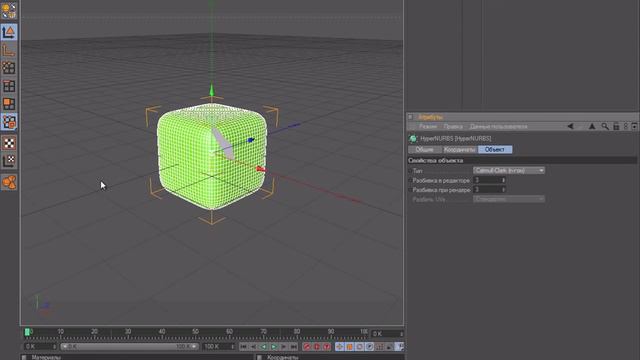This screenshot has width=640, height=360.
Task: Select the Texture Axis mode tool
Action: pyautogui.click(x=9, y=160)
